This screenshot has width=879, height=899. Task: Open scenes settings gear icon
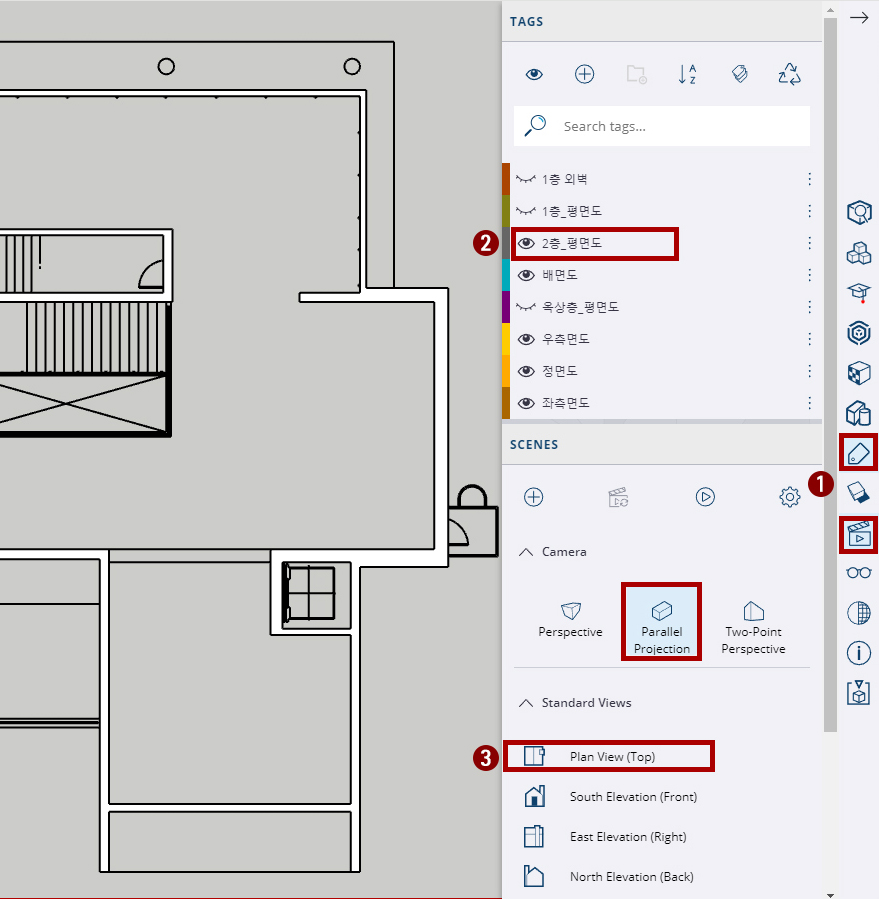790,497
